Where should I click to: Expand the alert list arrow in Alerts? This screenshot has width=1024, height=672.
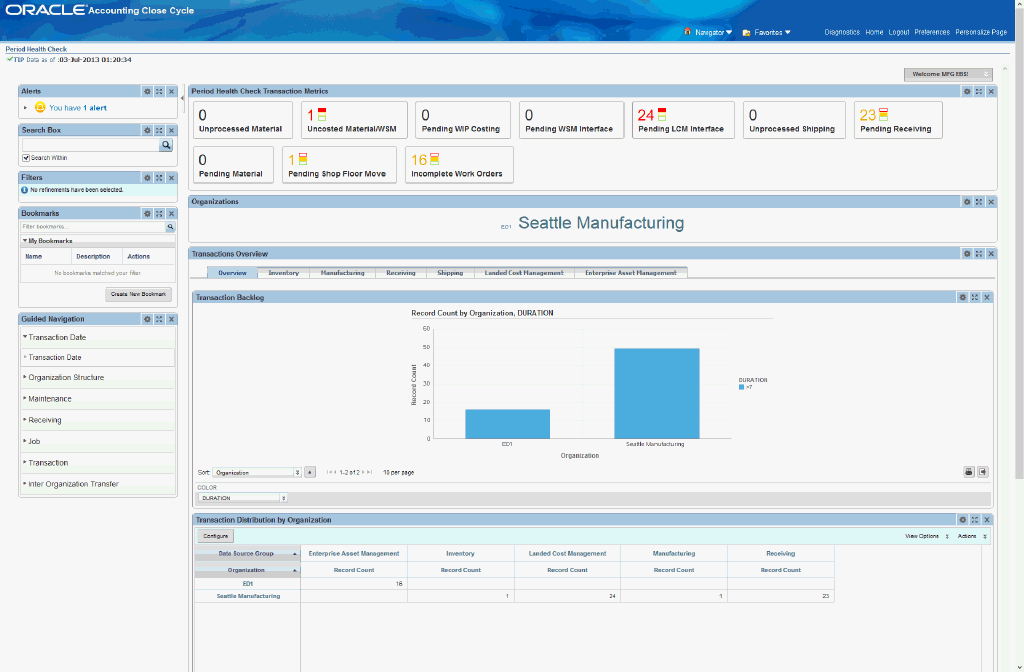tap(25, 108)
